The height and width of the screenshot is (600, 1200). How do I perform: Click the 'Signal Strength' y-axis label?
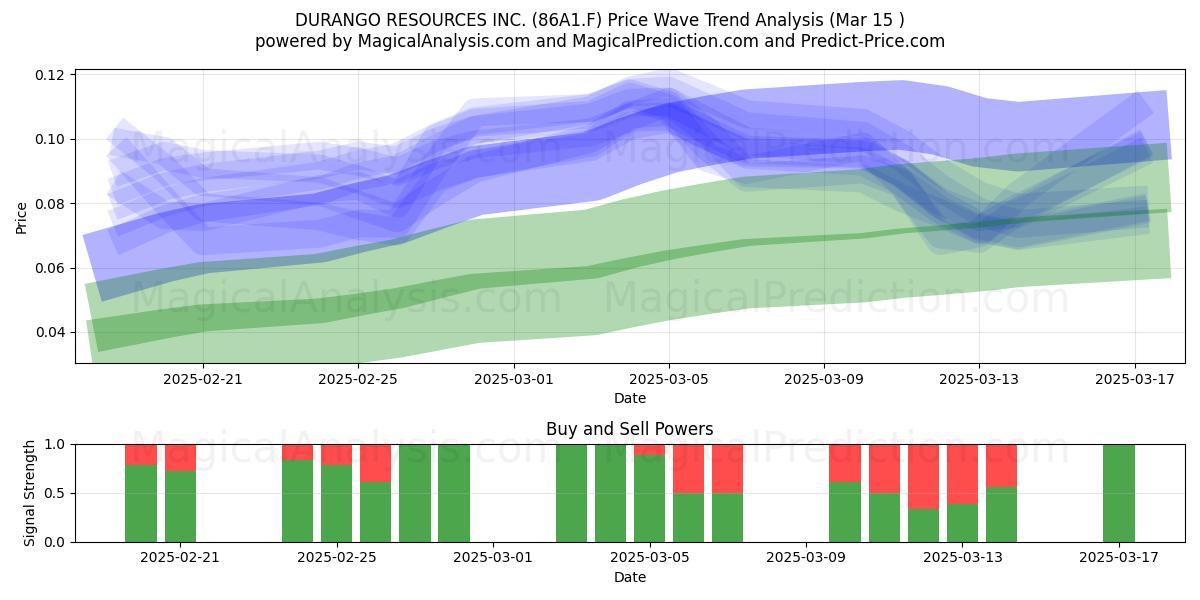click(30, 493)
